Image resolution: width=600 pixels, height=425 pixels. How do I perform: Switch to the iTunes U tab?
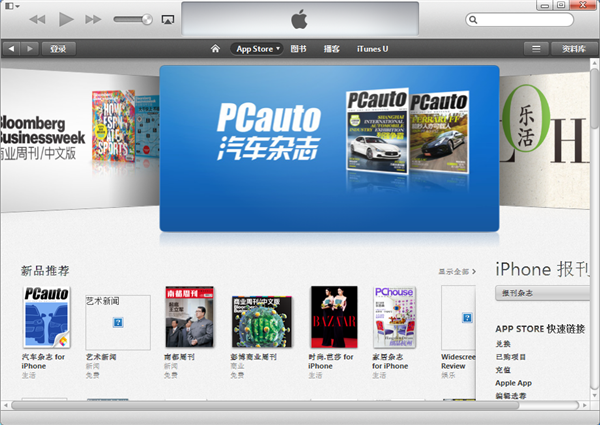pyautogui.click(x=372, y=49)
